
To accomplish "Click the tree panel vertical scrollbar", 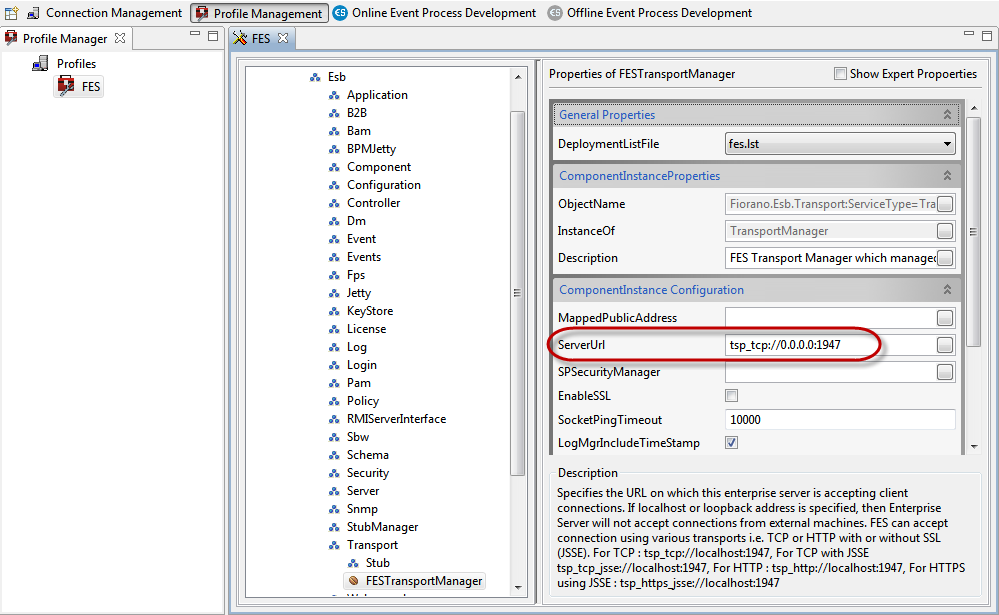I will tap(517, 293).
